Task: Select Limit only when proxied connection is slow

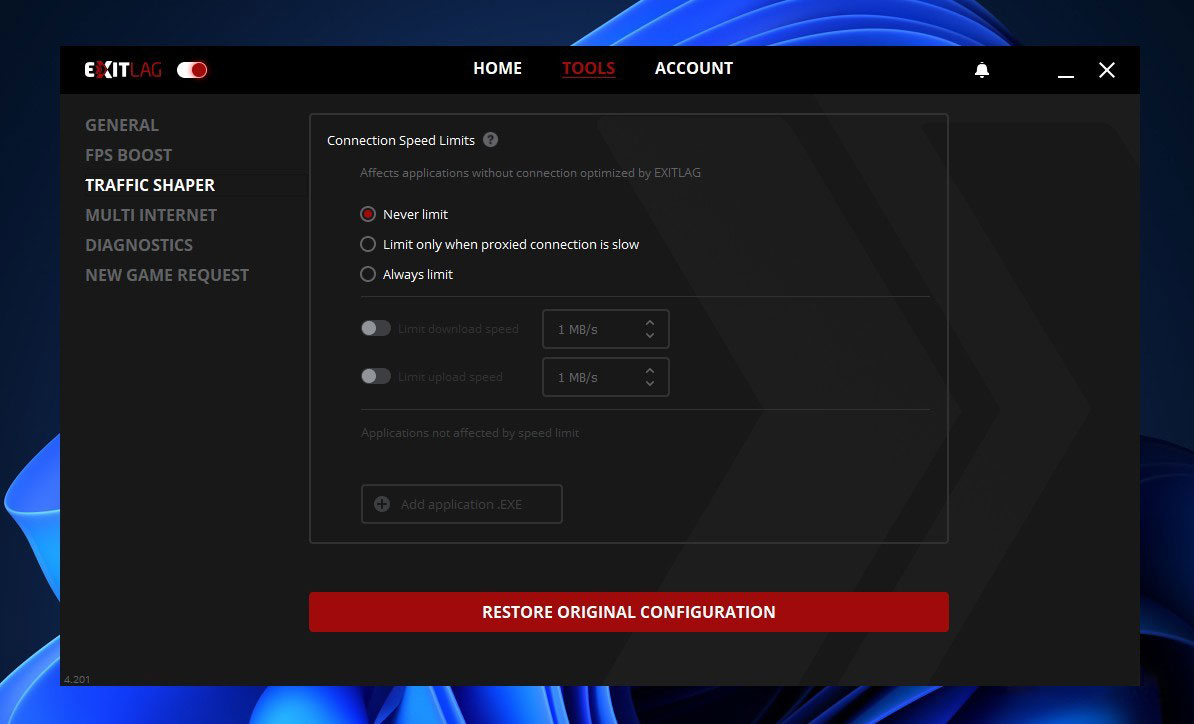Action: tap(368, 244)
